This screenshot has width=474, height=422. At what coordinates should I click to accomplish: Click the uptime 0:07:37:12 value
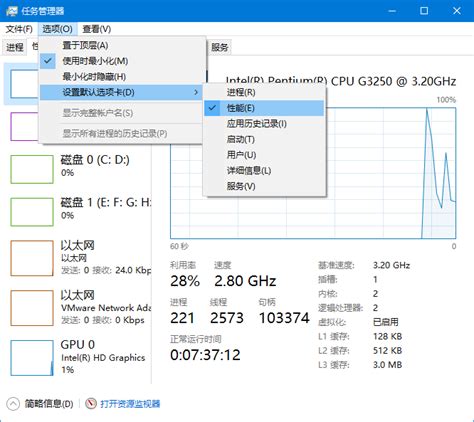(x=205, y=355)
